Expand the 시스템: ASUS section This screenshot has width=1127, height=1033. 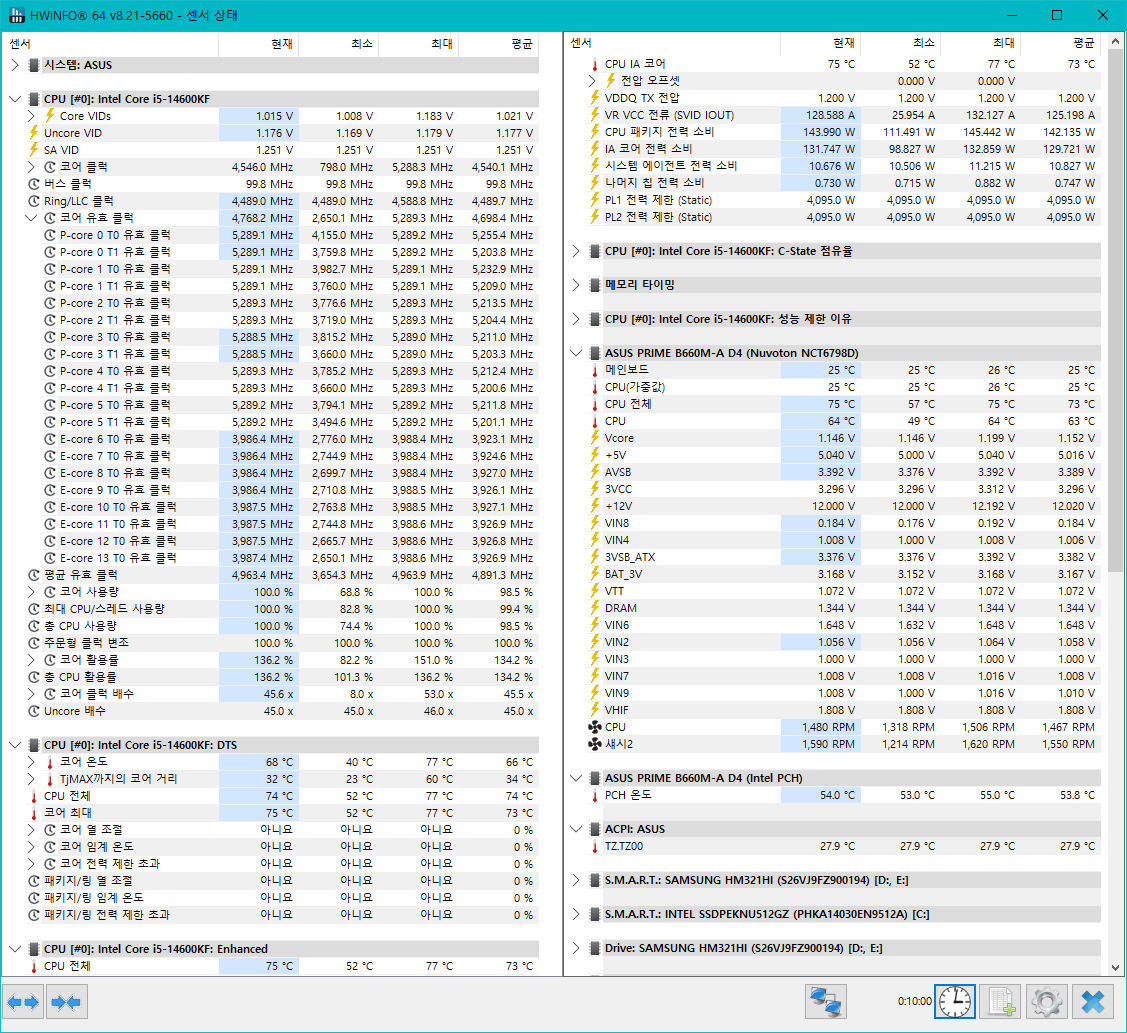15,65
